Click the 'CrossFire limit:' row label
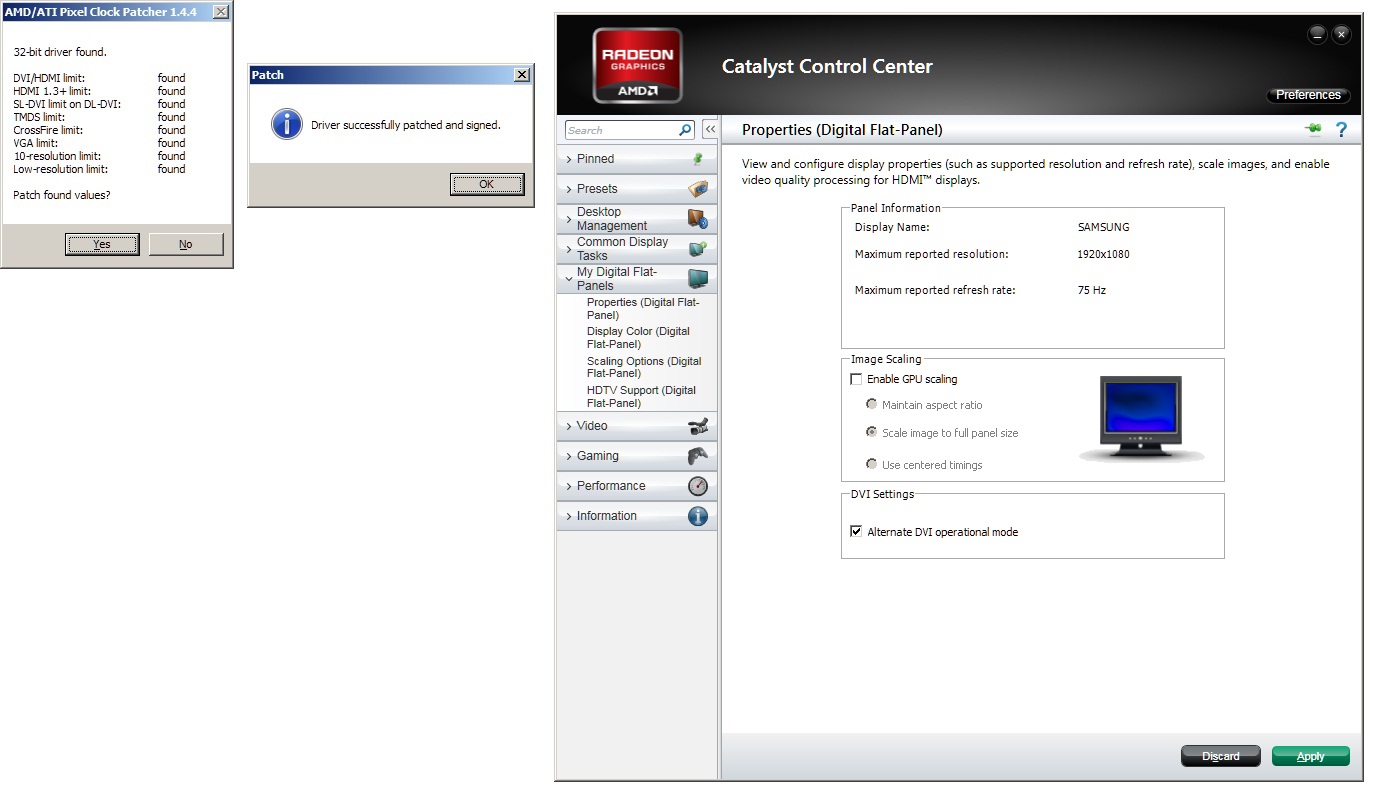Viewport: 1384px width, 804px height. (48, 130)
